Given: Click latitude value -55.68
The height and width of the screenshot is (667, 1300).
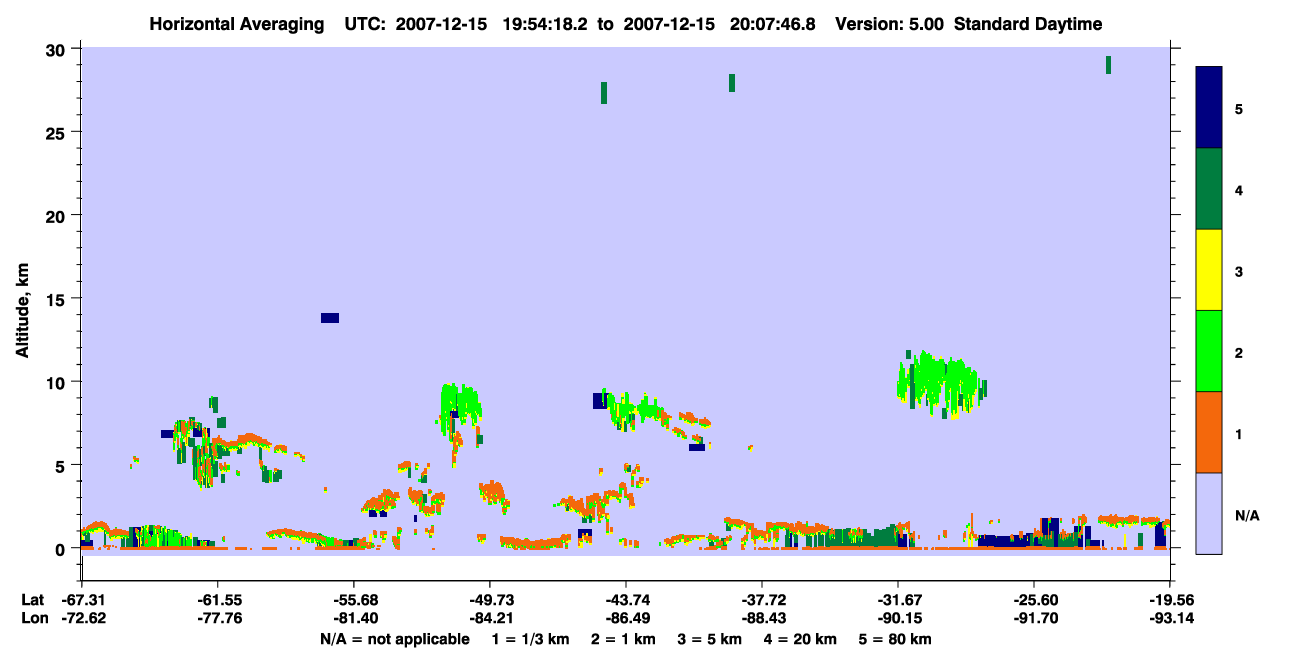Looking at the screenshot, I should (x=354, y=600).
